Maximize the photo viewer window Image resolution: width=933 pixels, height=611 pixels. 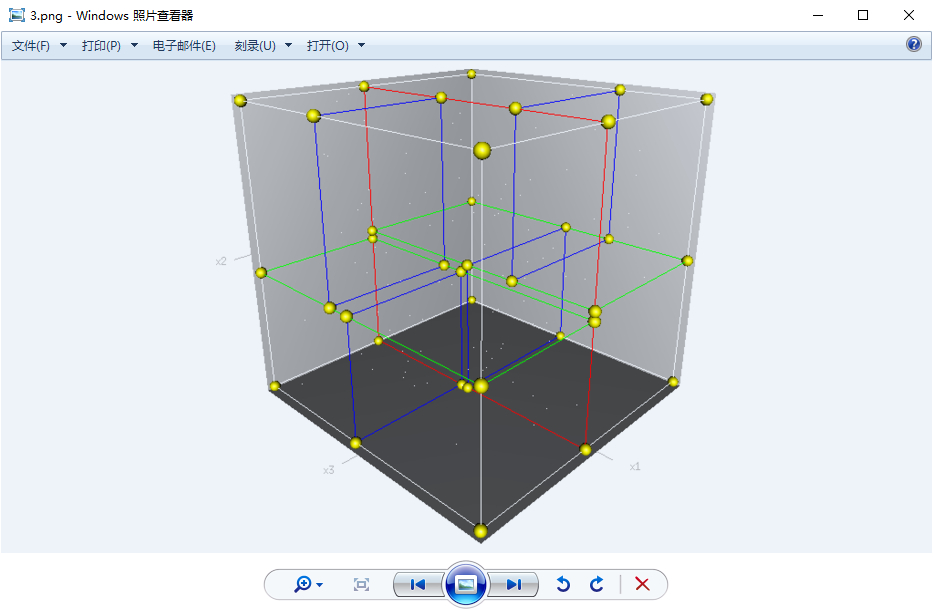(863, 15)
